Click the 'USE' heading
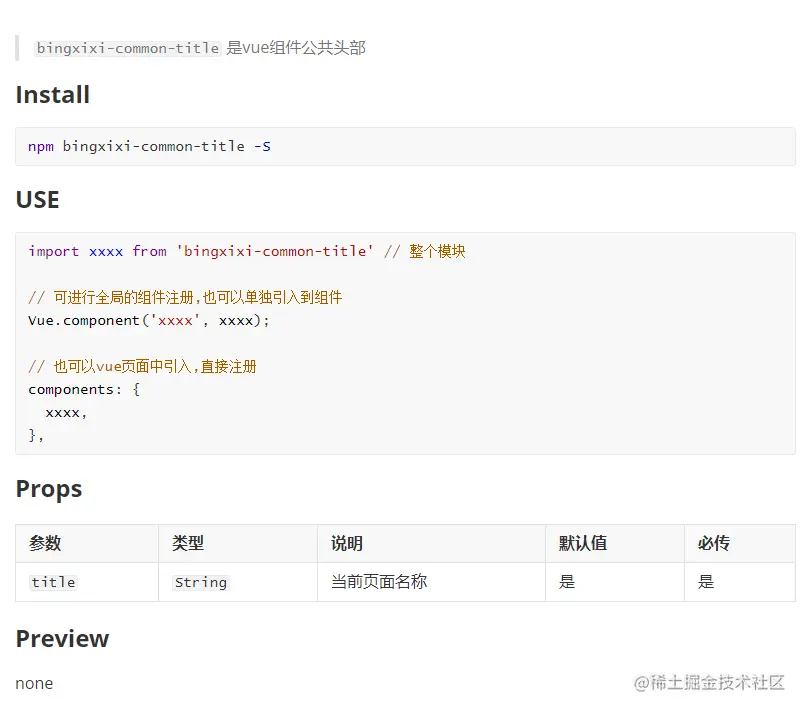 [x=37, y=199]
